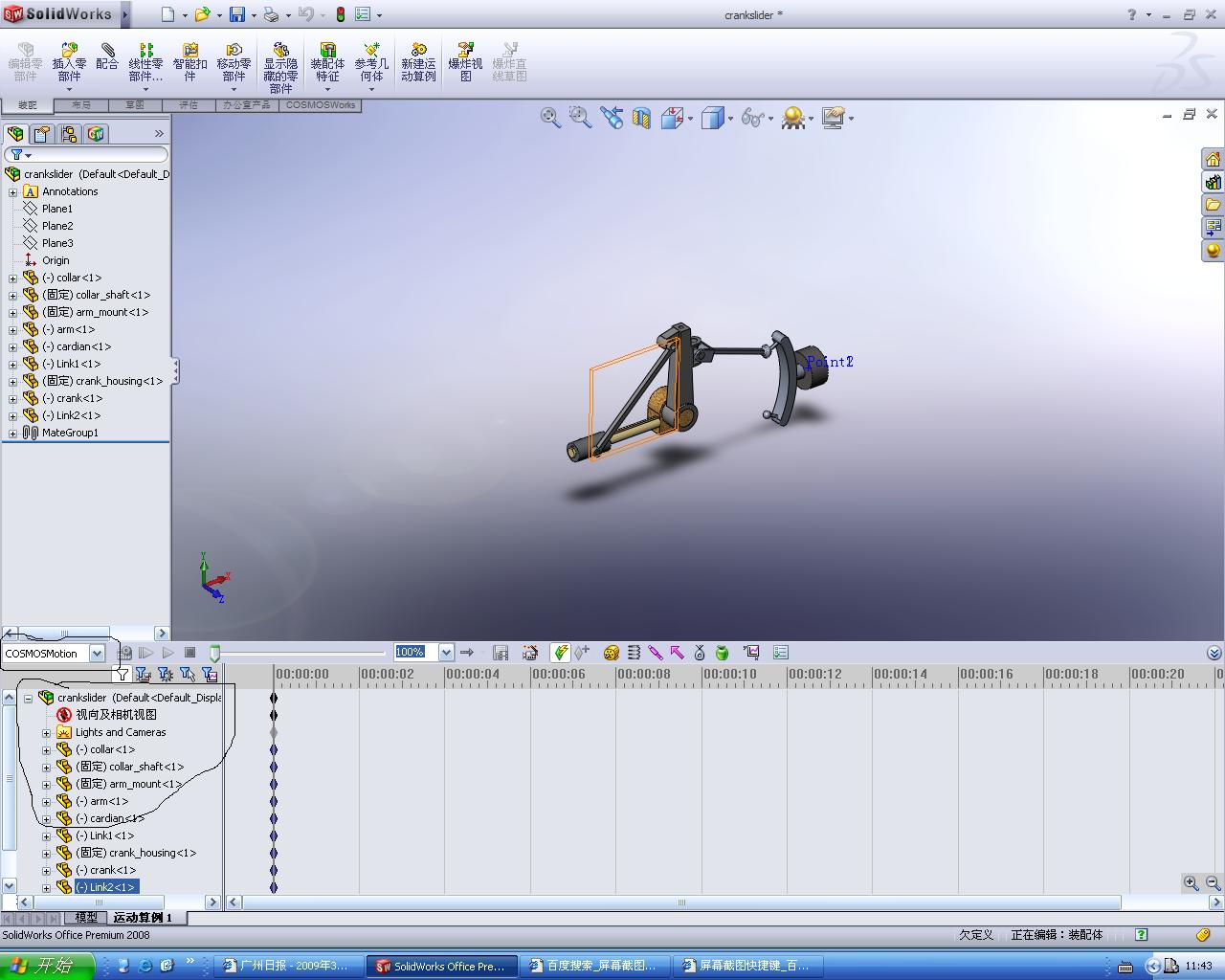
Task: Collapse the crankslider node in motion tree
Action: pyautogui.click(x=29, y=698)
